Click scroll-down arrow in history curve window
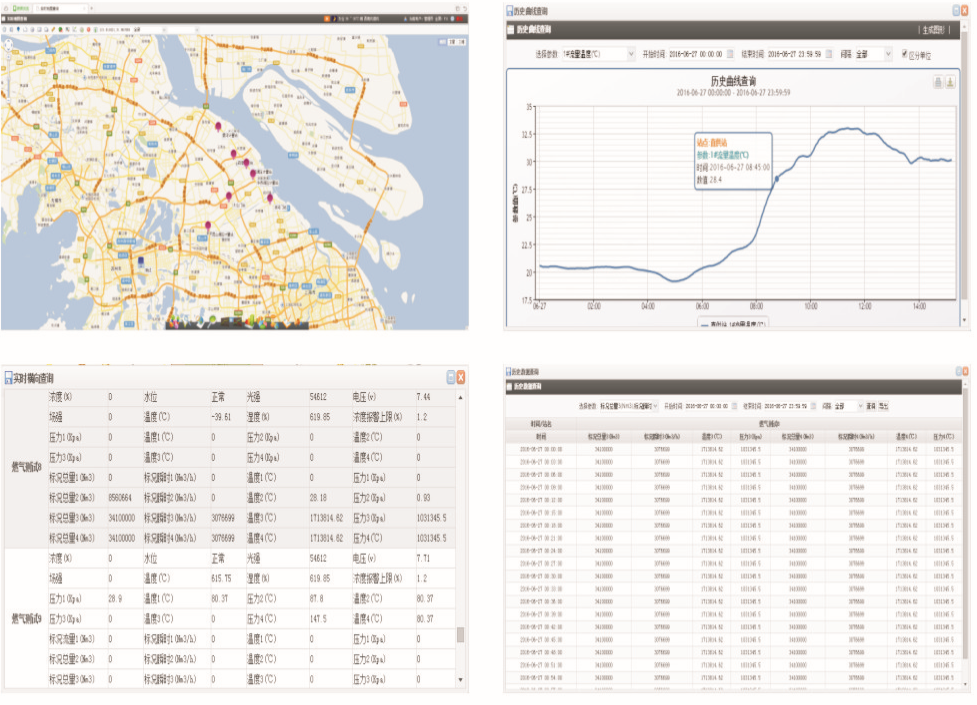 (x=965, y=320)
